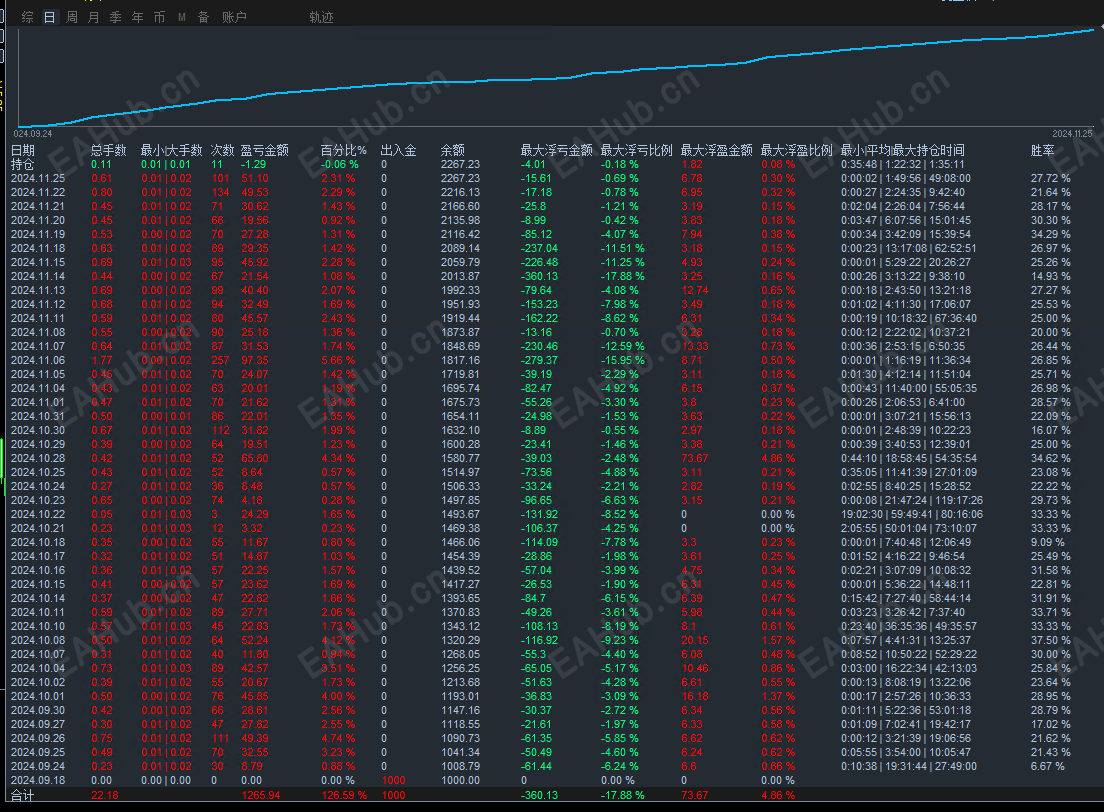Viewport: 1104px width, 812px height.
Task: Select the 2024.11.14 date row
Action: [38, 276]
